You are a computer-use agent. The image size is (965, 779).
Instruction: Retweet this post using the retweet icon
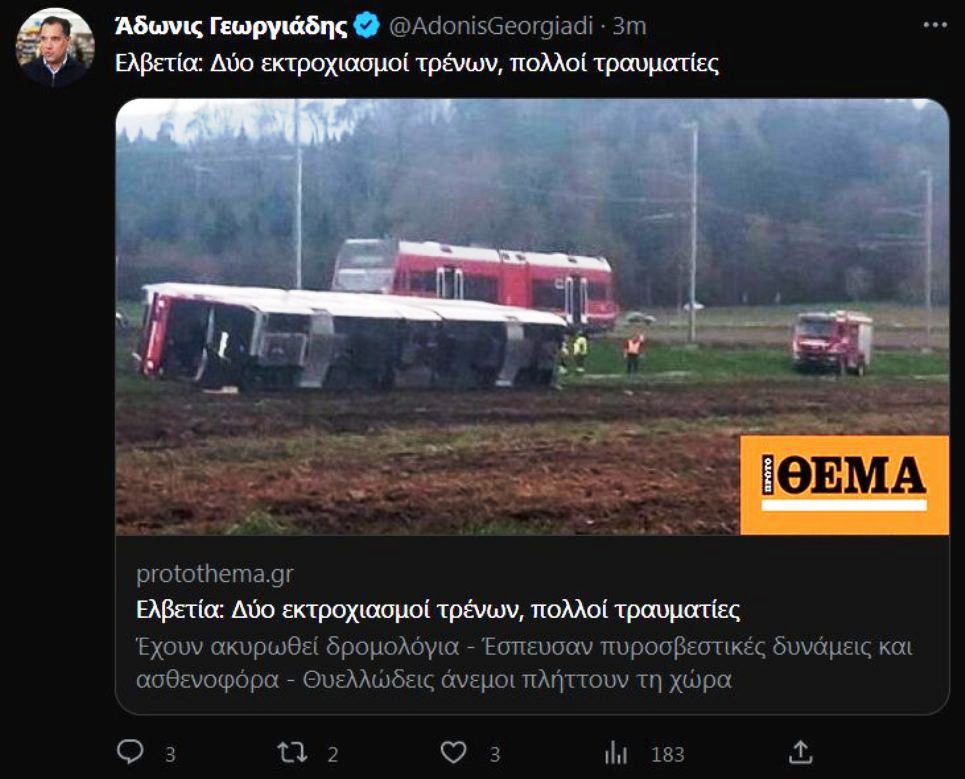[292, 753]
